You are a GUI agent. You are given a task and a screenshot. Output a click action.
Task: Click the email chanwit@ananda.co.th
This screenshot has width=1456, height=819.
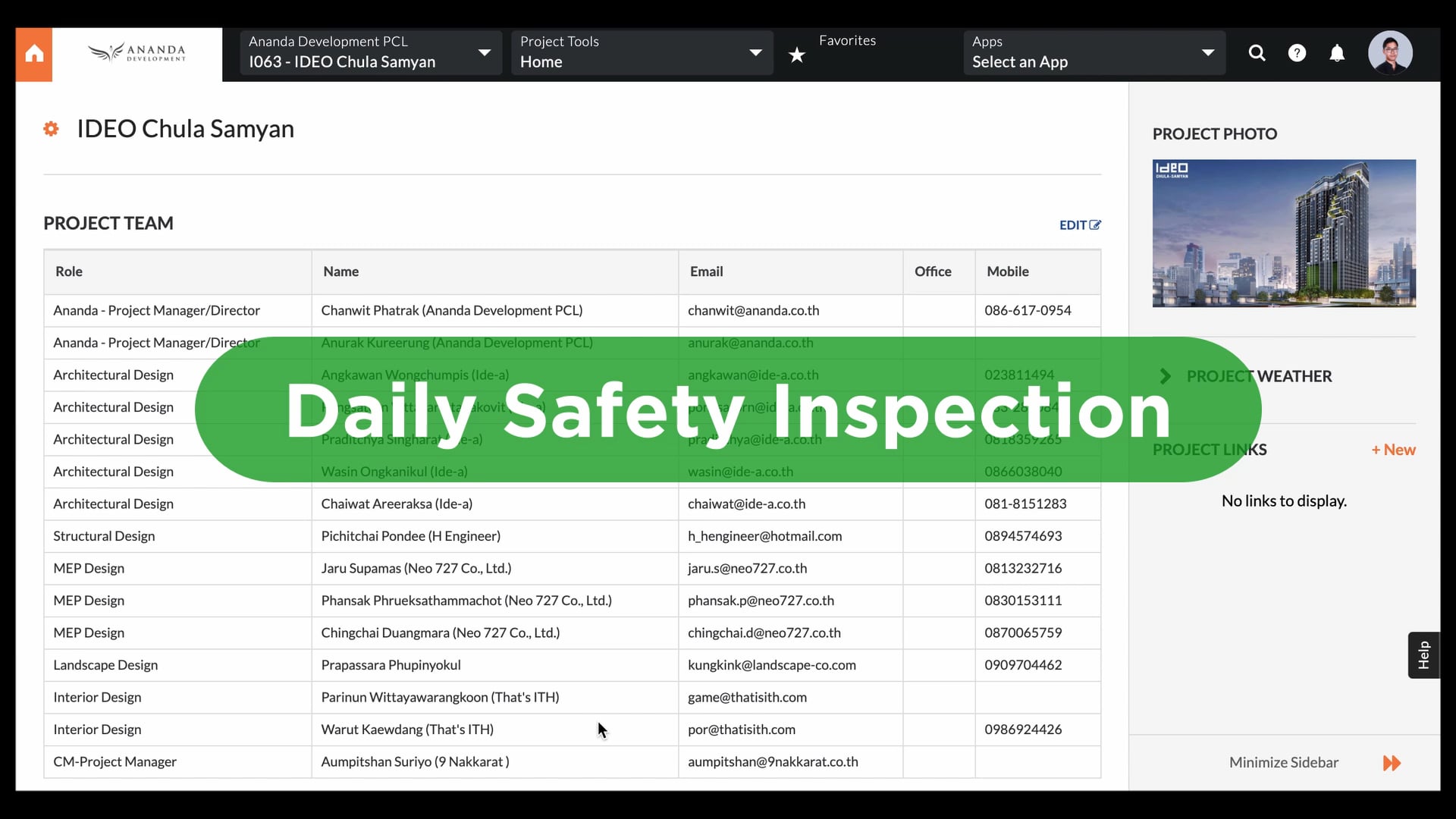[x=753, y=310]
